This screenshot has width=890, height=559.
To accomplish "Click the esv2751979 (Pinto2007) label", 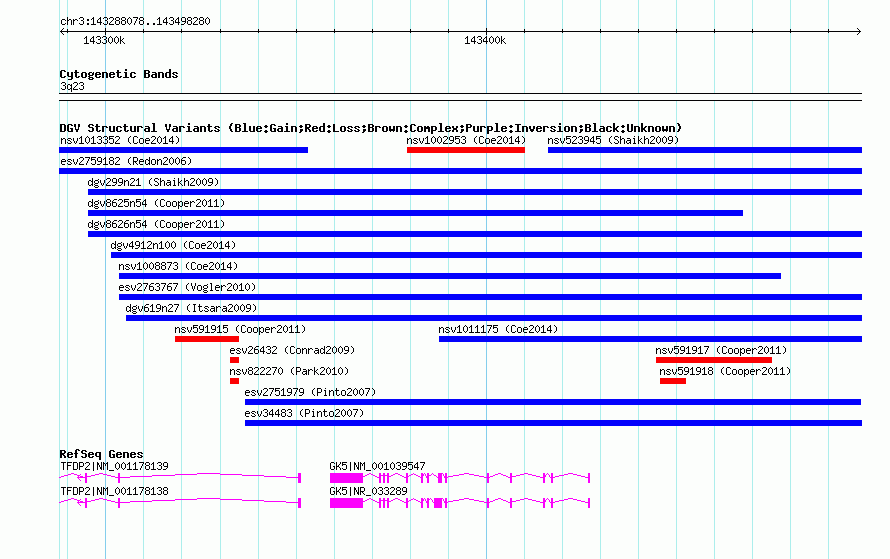I will click(310, 392).
